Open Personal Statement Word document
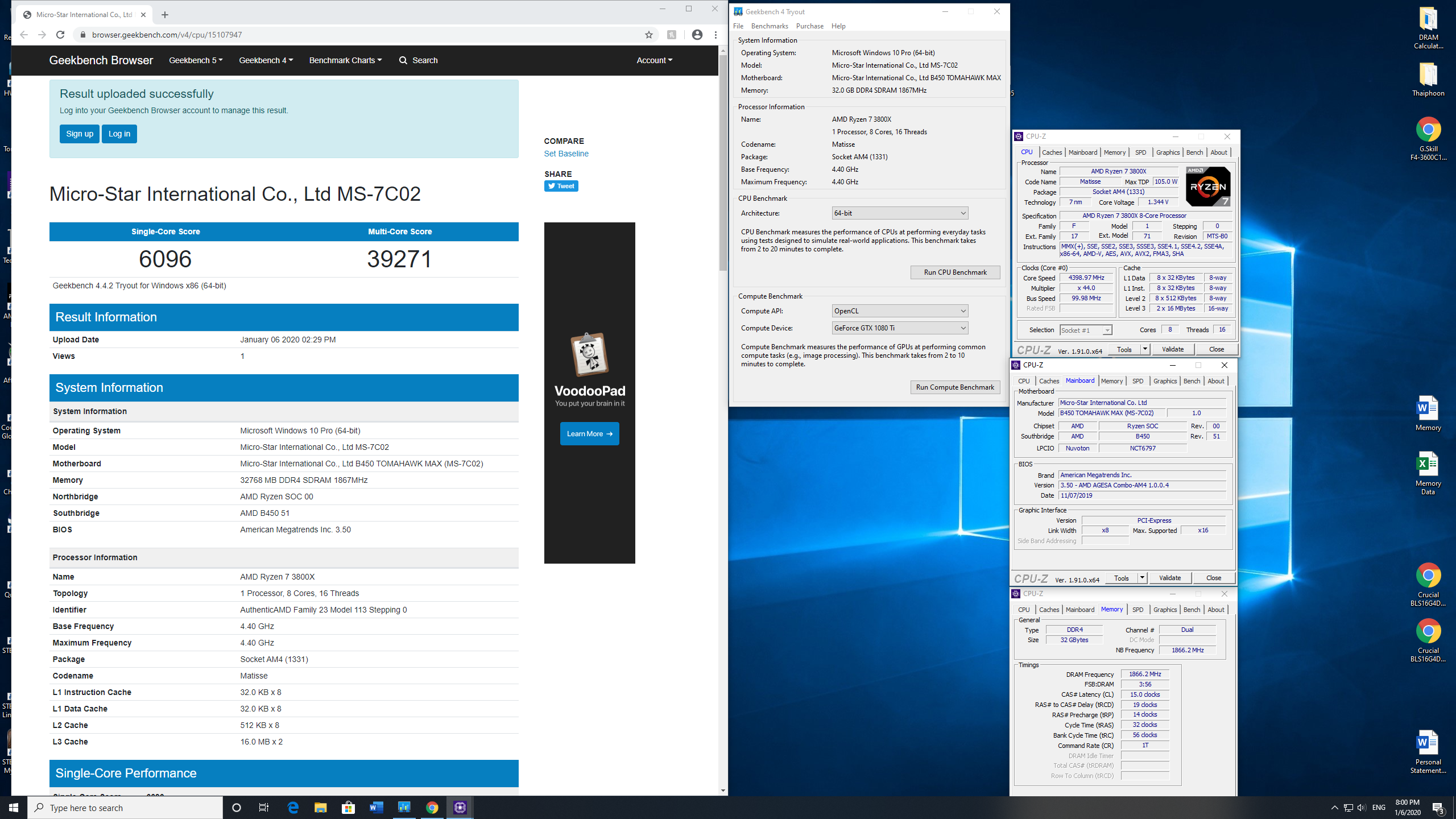This screenshot has height=819, width=1456. (1428, 752)
